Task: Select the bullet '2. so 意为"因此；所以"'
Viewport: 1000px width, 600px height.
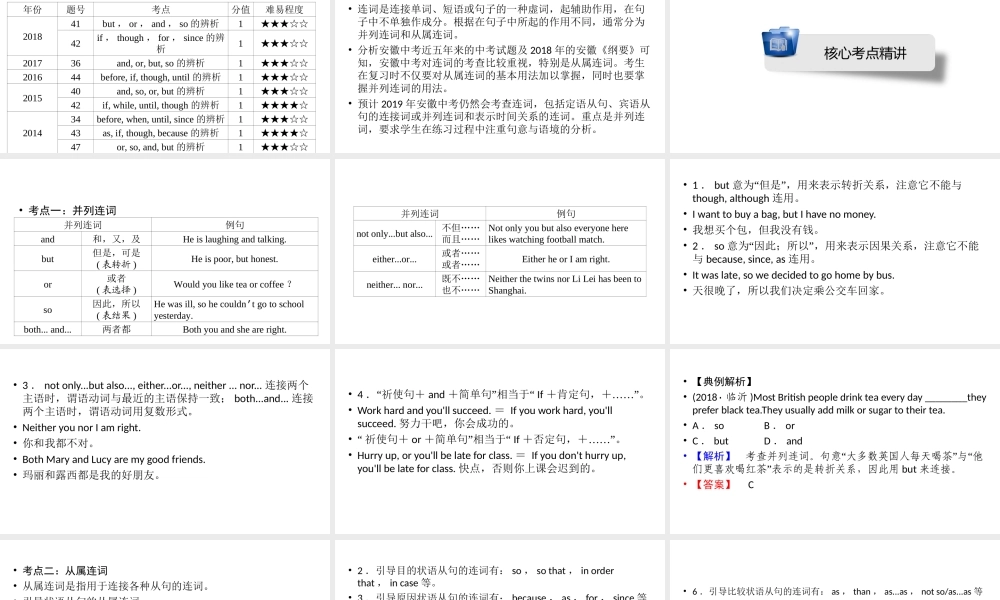Action: coord(835,252)
